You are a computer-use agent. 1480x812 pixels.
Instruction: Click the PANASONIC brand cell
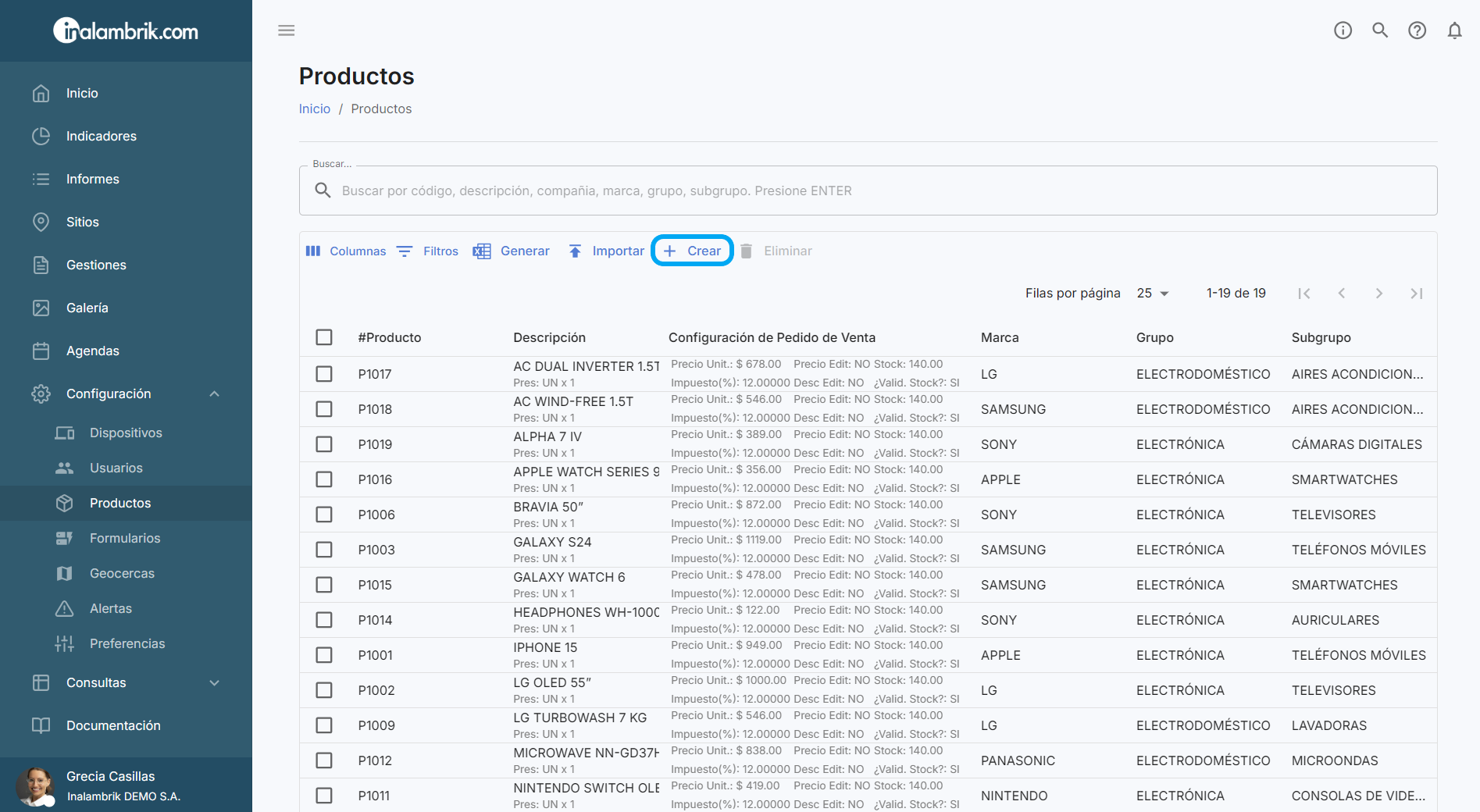tap(1018, 760)
